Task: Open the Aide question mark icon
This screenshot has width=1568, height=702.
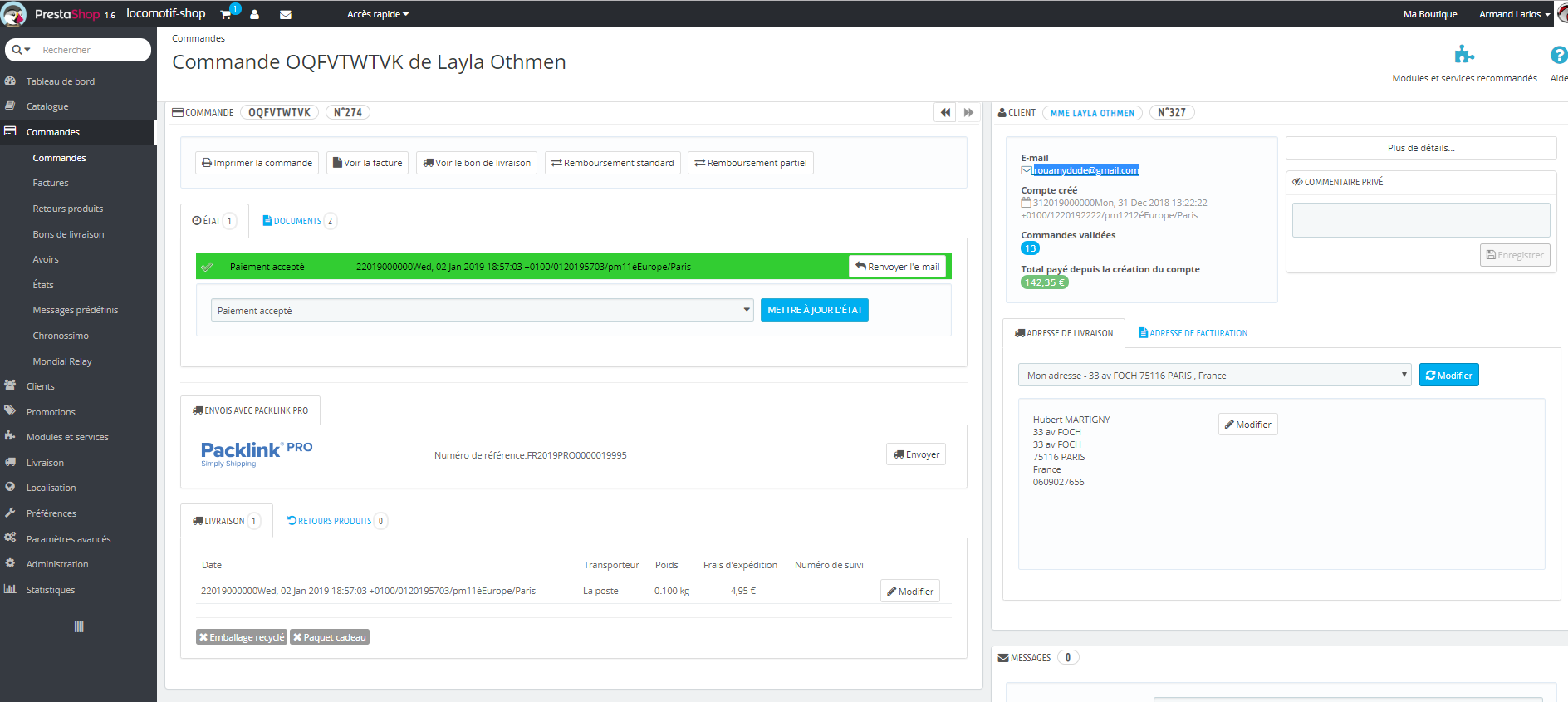Action: click(x=1559, y=55)
